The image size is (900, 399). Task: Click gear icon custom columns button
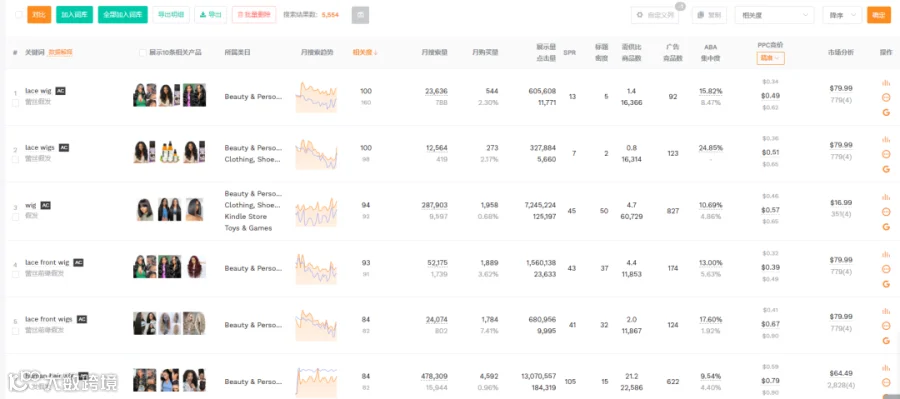click(x=654, y=16)
